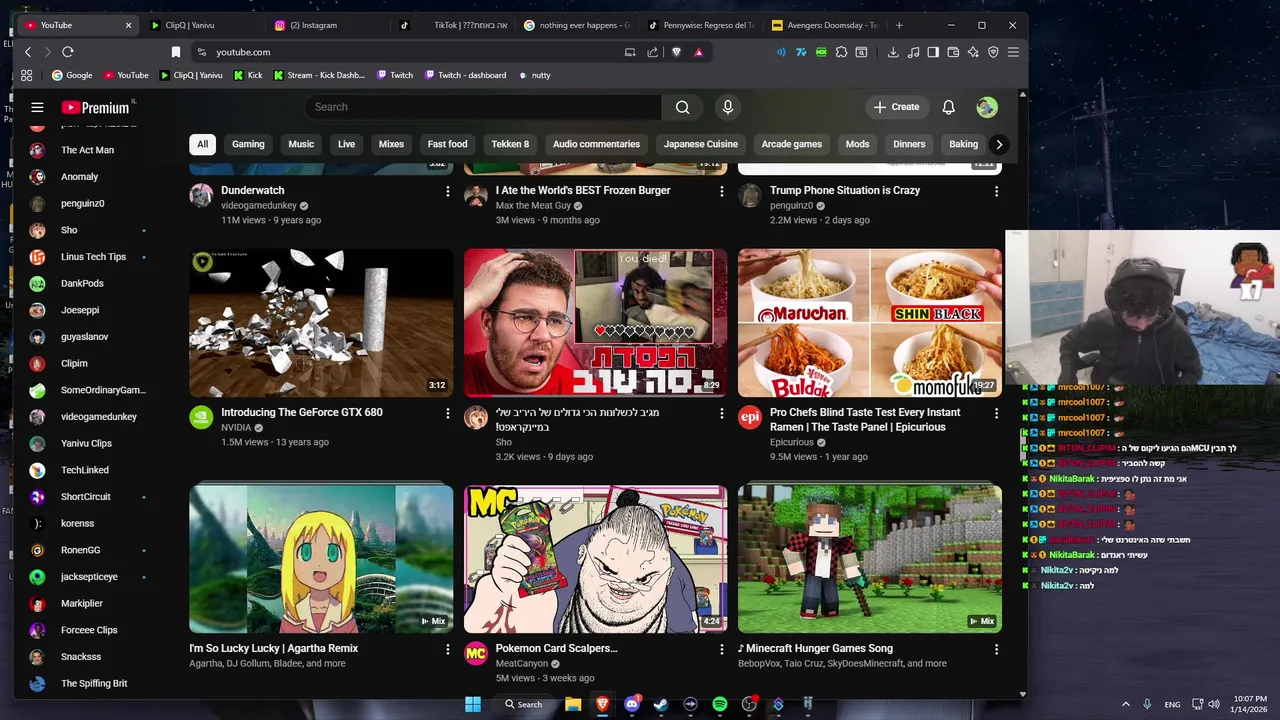Screen dimensions: 1280x720
Task: Bookmark this page icon
Action: click(x=176, y=52)
